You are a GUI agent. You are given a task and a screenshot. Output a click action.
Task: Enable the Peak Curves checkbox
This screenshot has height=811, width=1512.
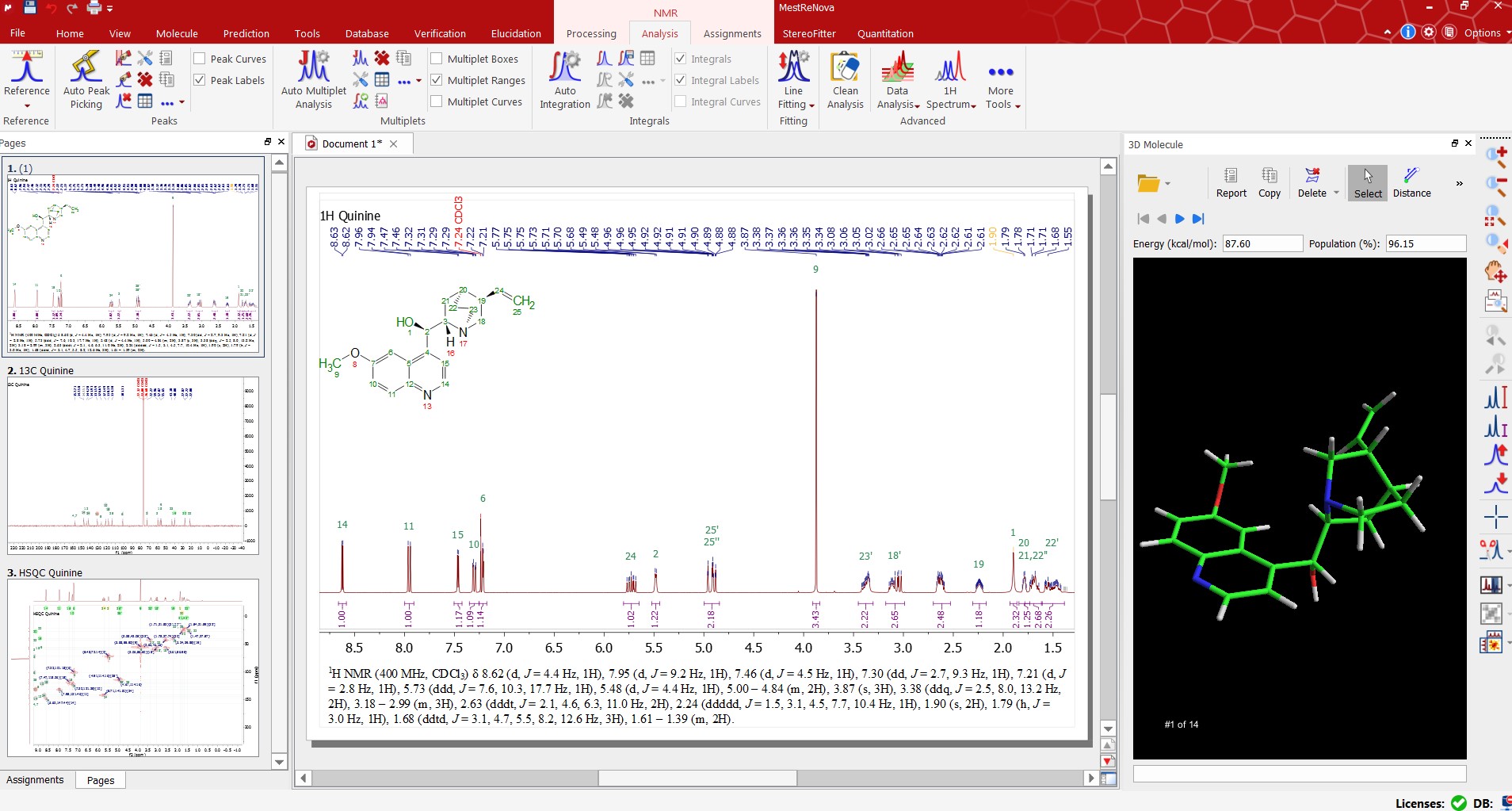pyautogui.click(x=200, y=59)
